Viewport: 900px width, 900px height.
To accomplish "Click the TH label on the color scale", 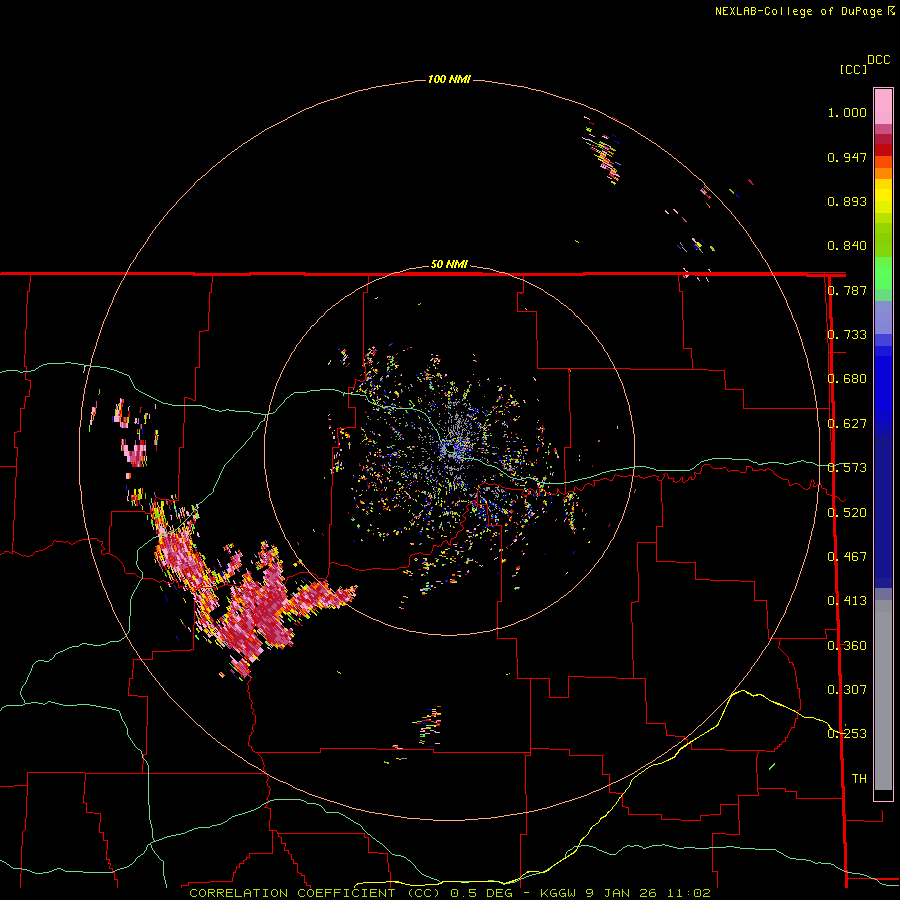I will (859, 778).
